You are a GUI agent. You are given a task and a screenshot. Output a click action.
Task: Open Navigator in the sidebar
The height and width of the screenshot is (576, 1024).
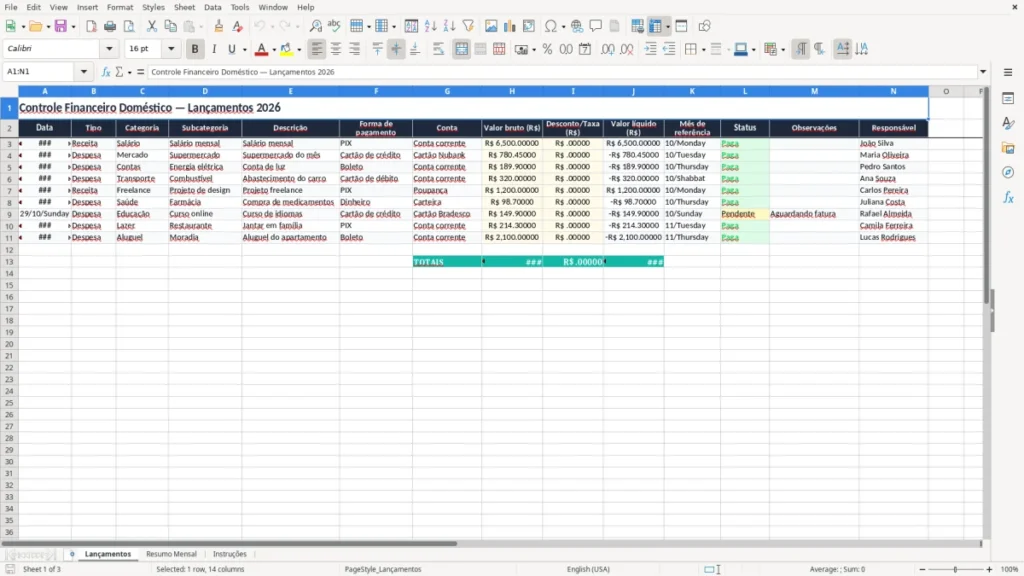[1008, 172]
